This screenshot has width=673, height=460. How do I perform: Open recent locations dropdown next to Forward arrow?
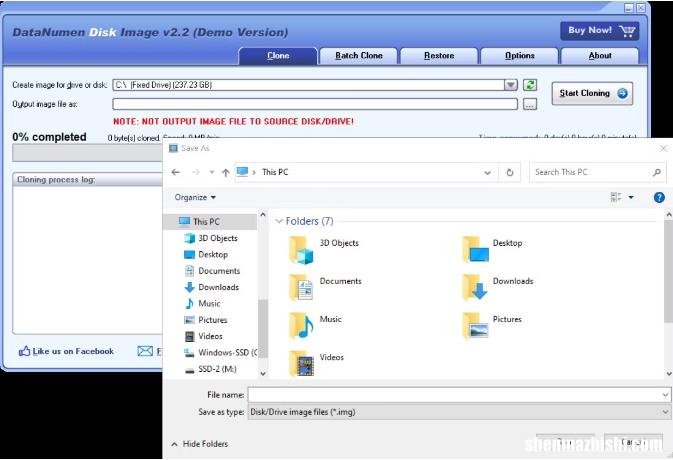pyautogui.click(x=212, y=172)
